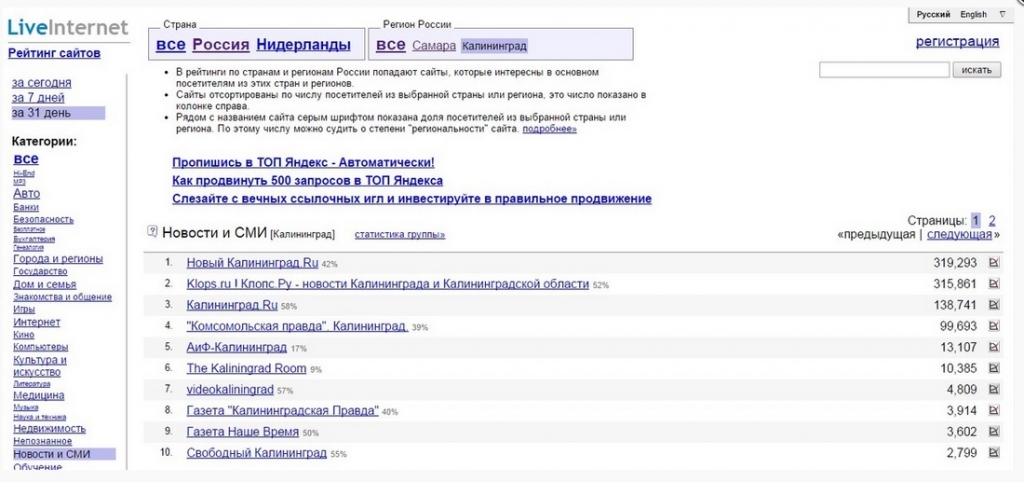
Task: Select the Банки category
Action: [x=25, y=207]
